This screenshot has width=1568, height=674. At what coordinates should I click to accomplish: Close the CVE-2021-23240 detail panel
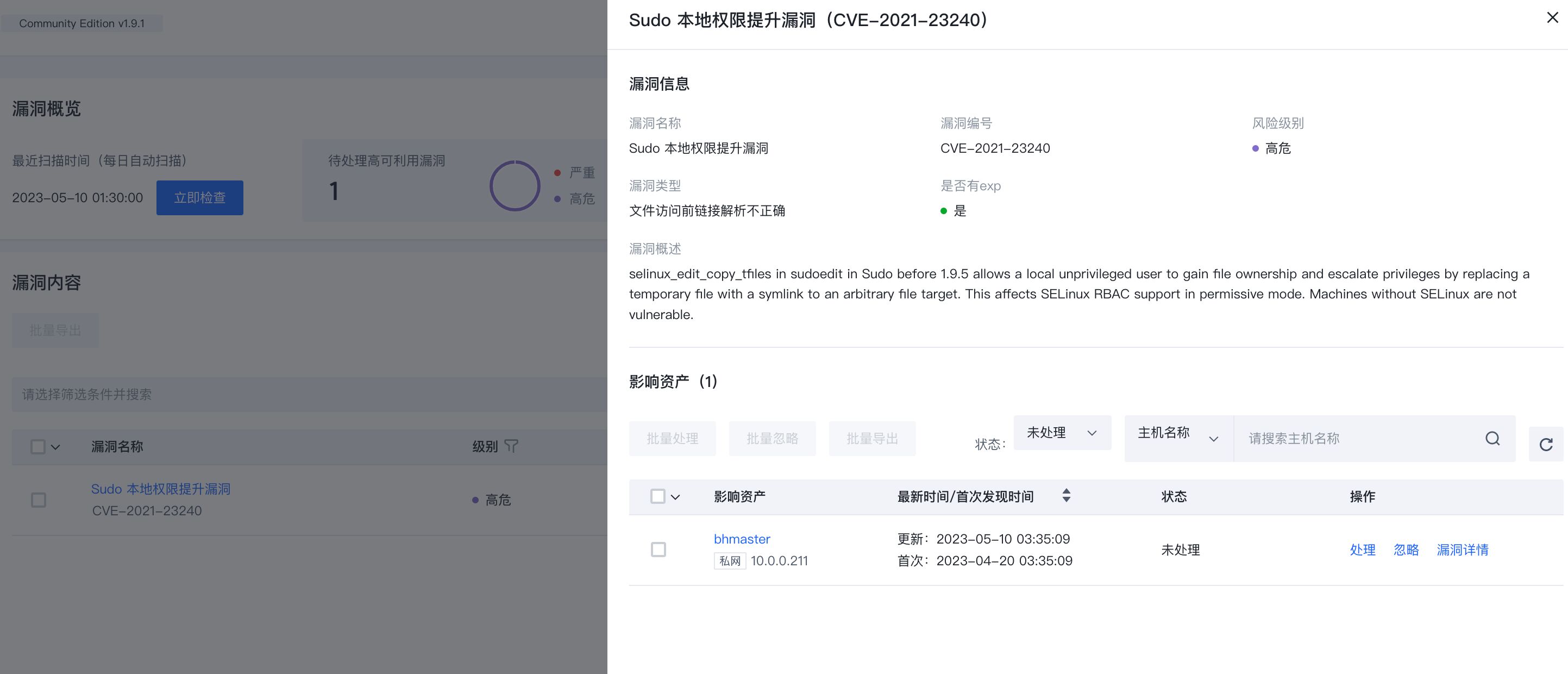pyautogui.click(x=1552, y=17)
